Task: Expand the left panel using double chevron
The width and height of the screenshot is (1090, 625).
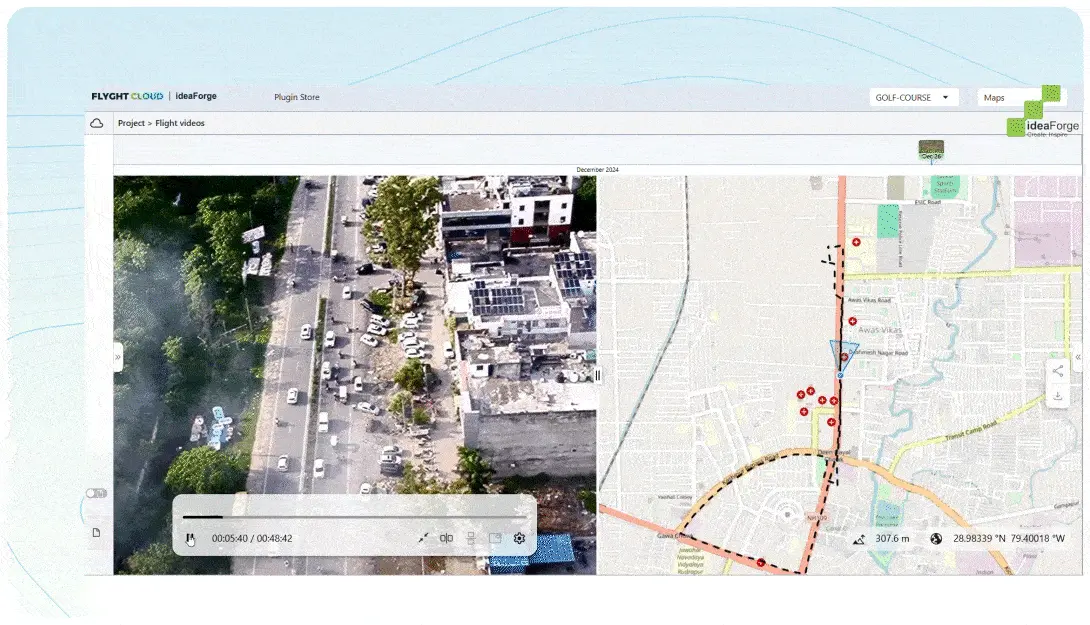Action: pos(117,357)
